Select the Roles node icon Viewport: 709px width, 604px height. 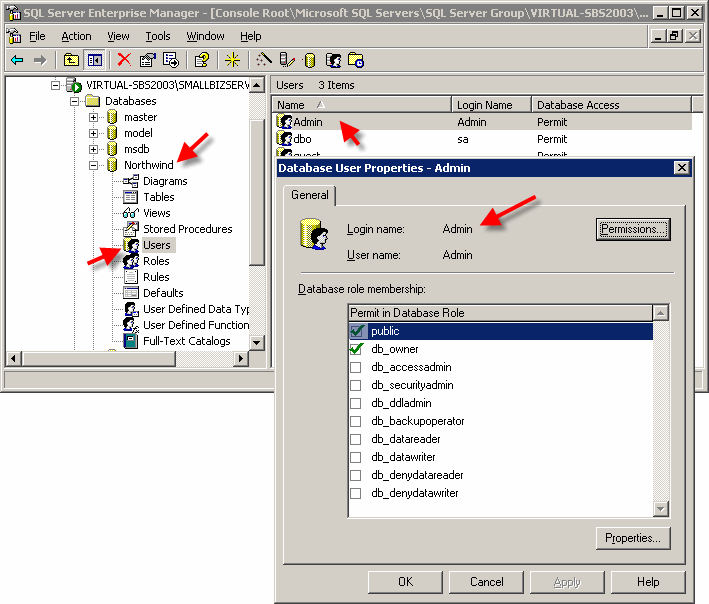coord(131,261)
